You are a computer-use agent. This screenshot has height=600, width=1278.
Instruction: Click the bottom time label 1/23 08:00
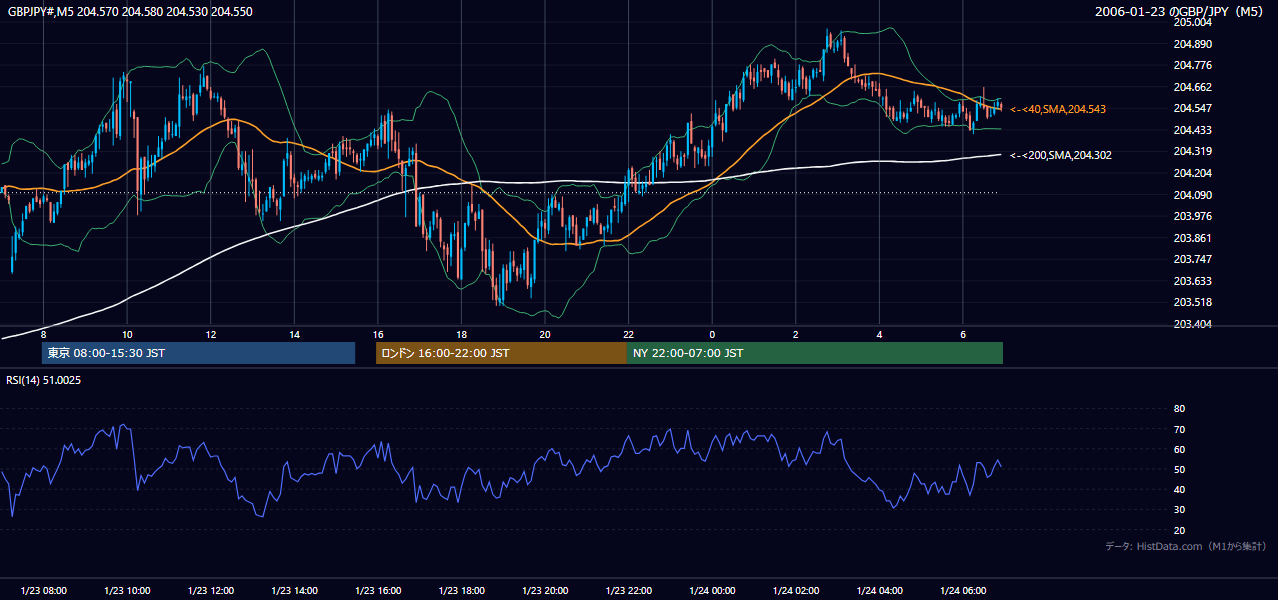tap(43, 591)
